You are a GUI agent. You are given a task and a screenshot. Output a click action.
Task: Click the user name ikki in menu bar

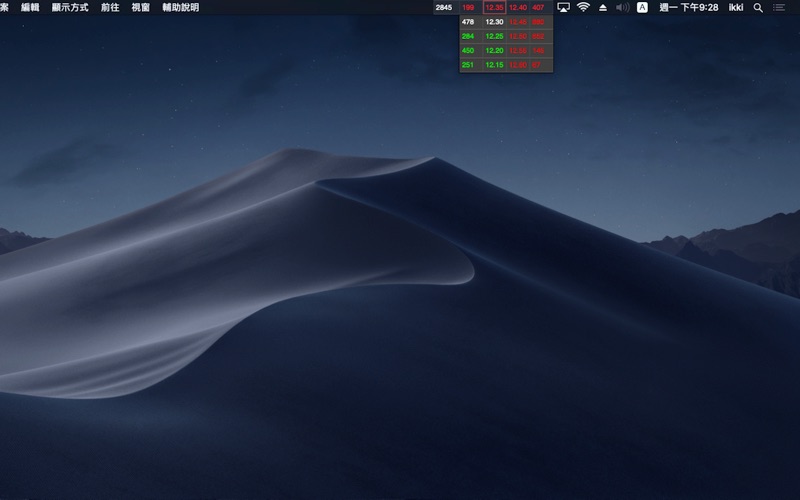click(x=736, y=7)
